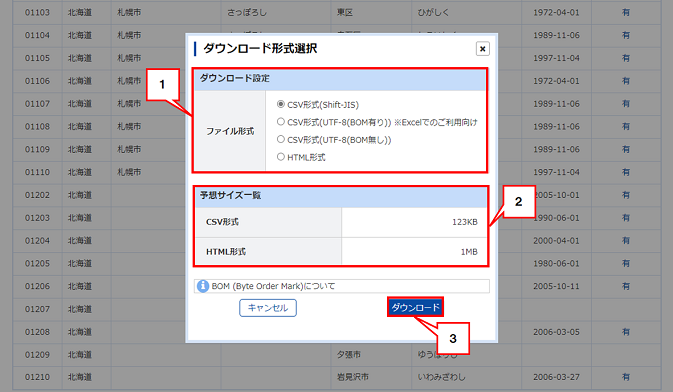This screenshot has width=673, height=392.
Task: Select the 有 link in row 01110
Action: [x=626, y=172]
